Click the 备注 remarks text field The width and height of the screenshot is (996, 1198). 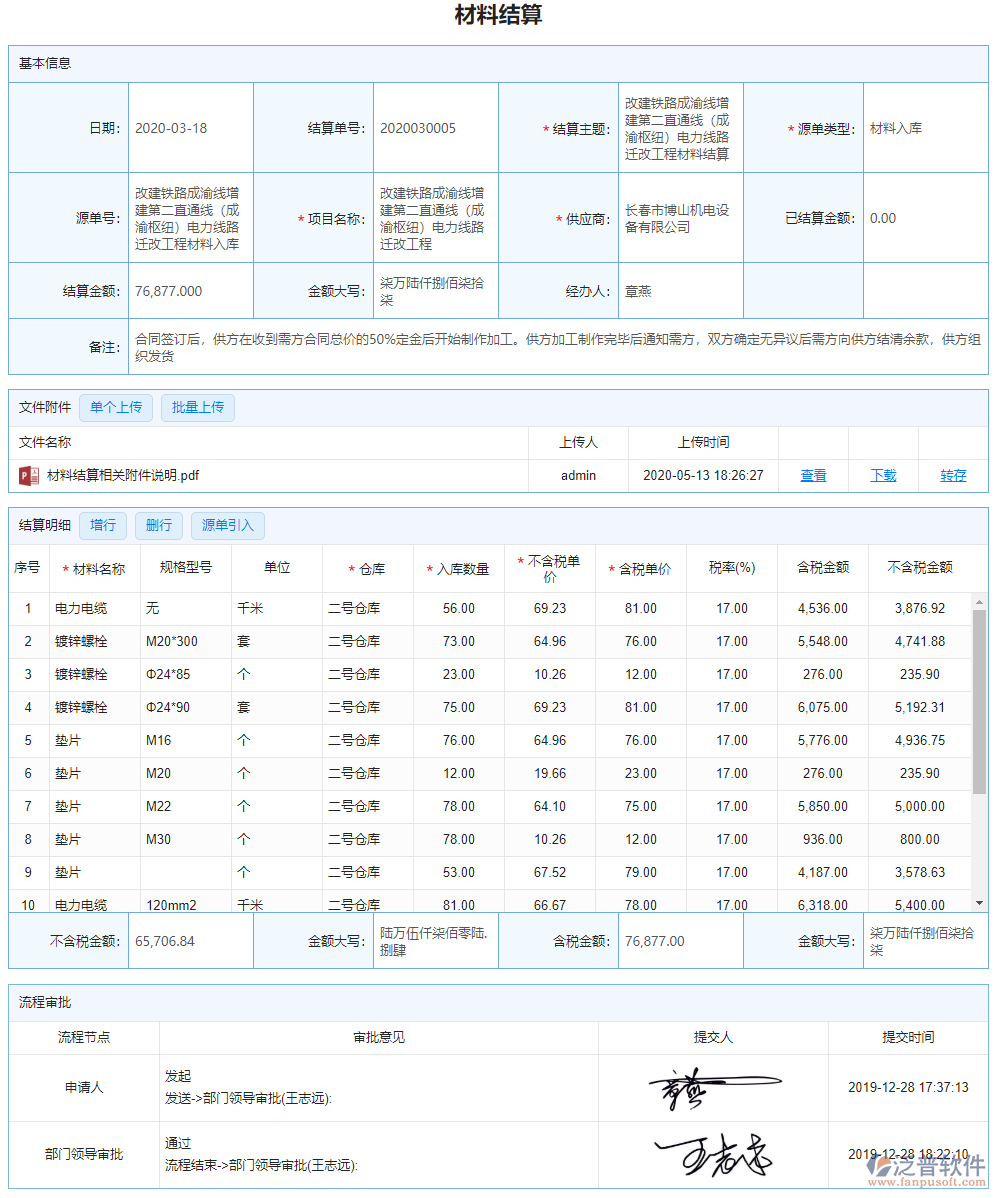tap(557, 347)
